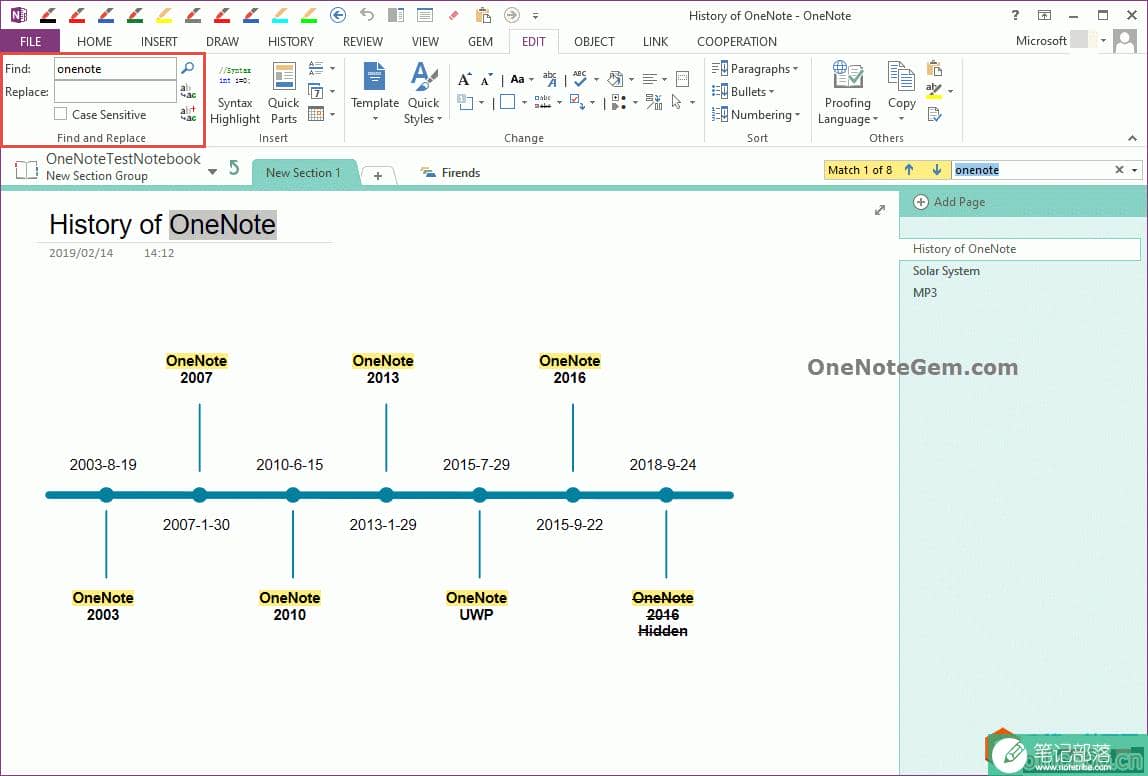
Task: Collapse the ribbon with the chevron
Action: click(1133, 138)
